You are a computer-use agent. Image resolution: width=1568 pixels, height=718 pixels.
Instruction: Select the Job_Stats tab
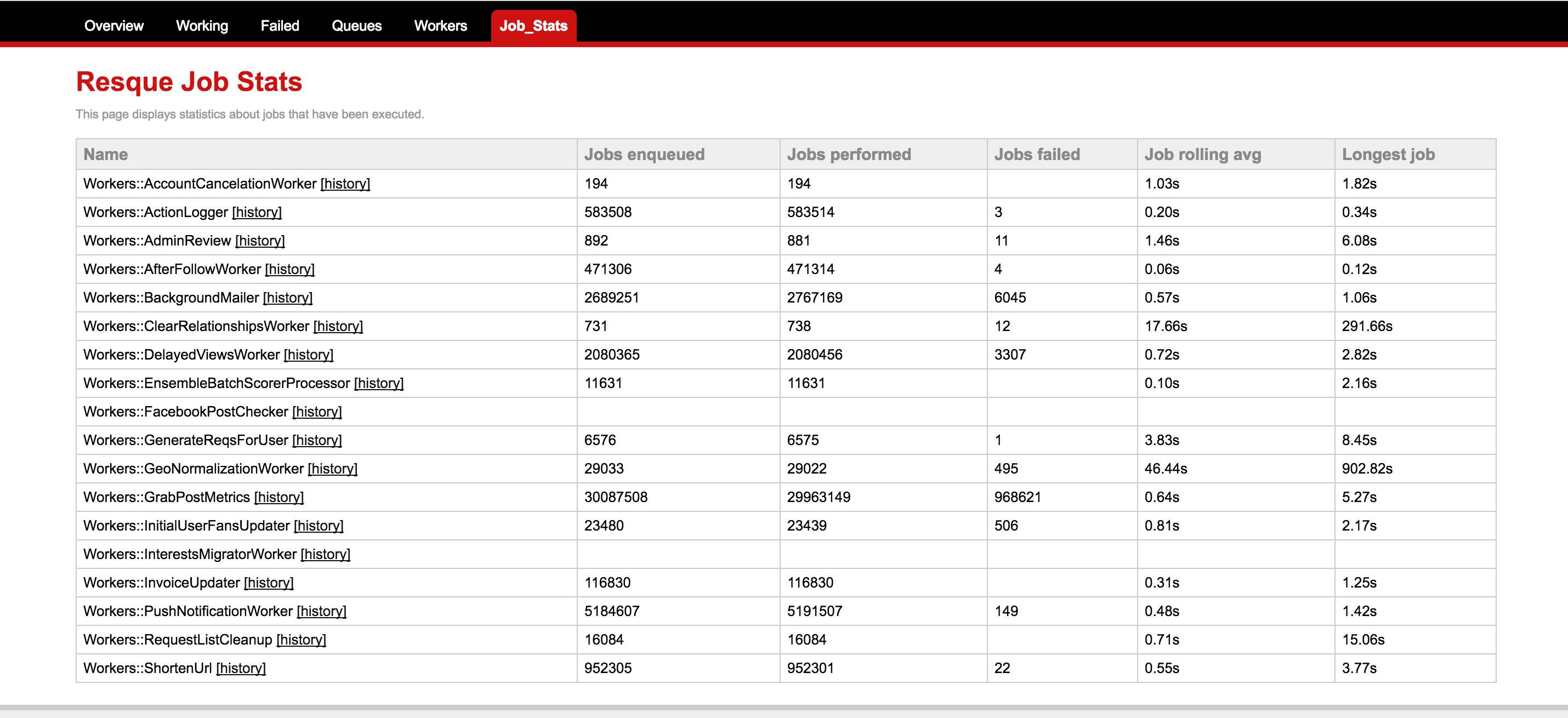[533, 25]
